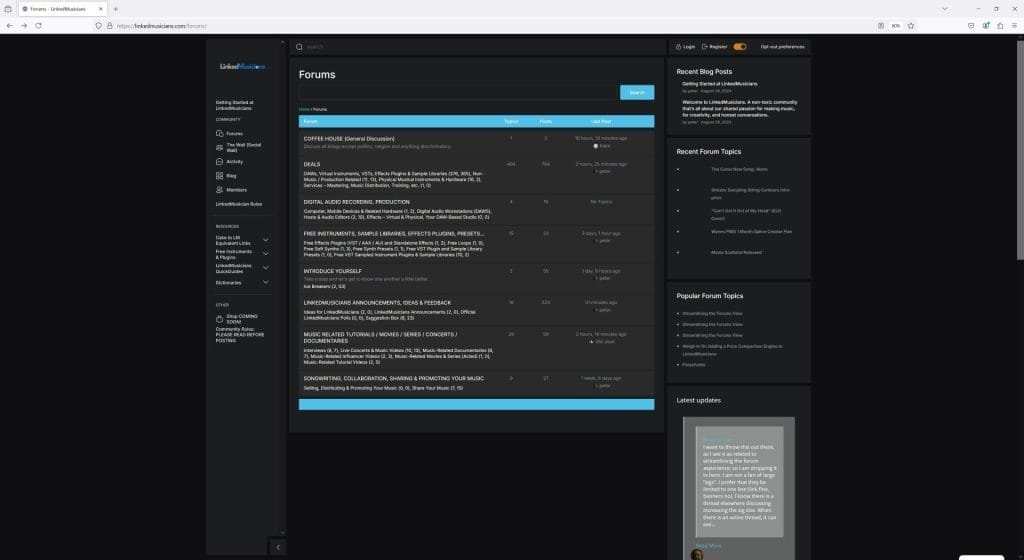
Task: Go to Blog via the sidebar icon
Action: click(219, 175)
